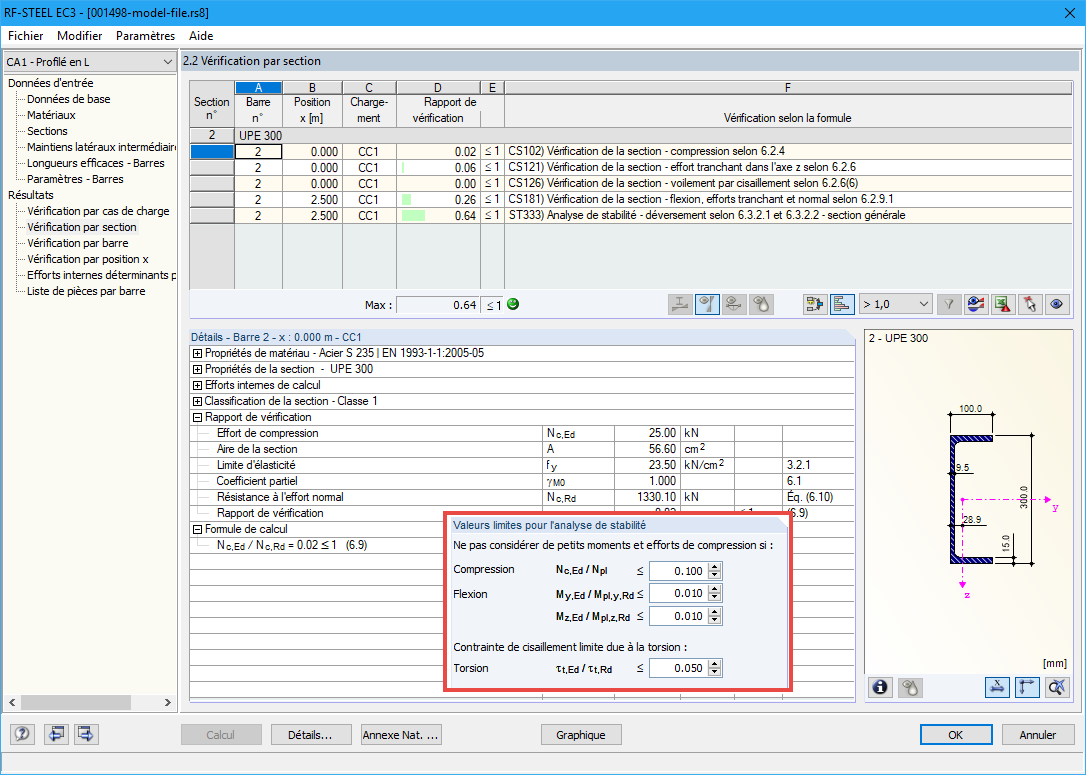The width and height of the screenshot is (1086, 775).
Task: Click the cross-section display icon in results toolbar
Action: pyautogui.click(x=680, y=304)
